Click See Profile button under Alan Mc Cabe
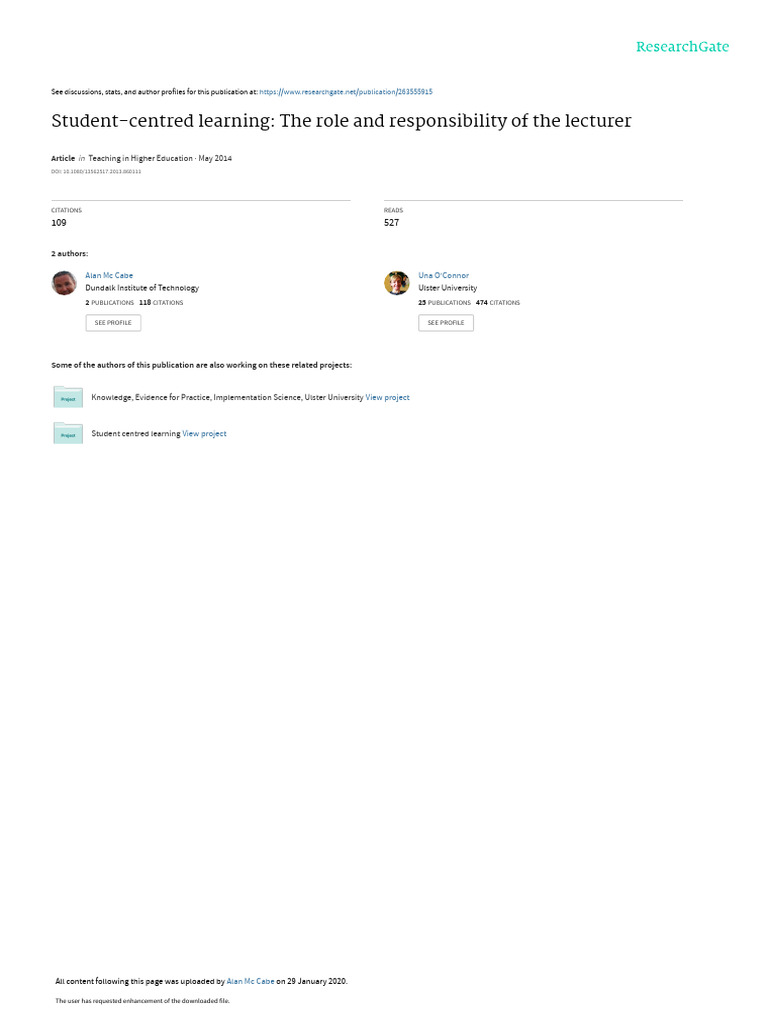This screenshot has height=1024, width=768. (113, 323)
